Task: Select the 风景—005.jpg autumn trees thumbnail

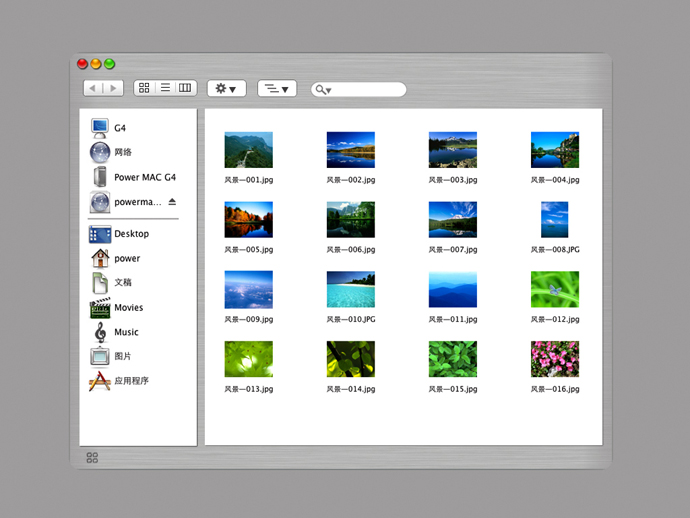Action: (249, 220)
